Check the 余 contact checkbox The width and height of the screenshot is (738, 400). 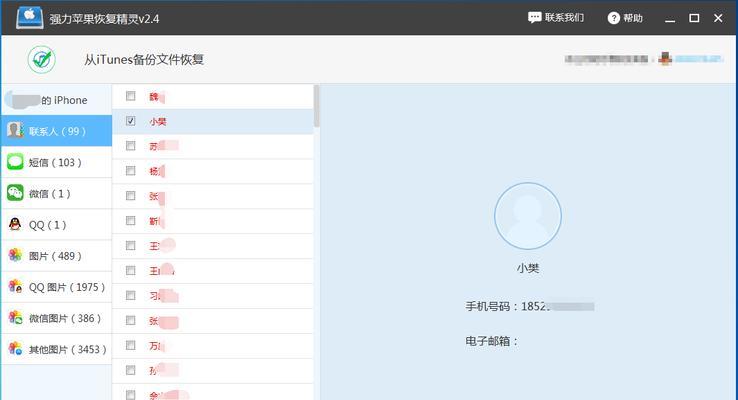point(130,395)
